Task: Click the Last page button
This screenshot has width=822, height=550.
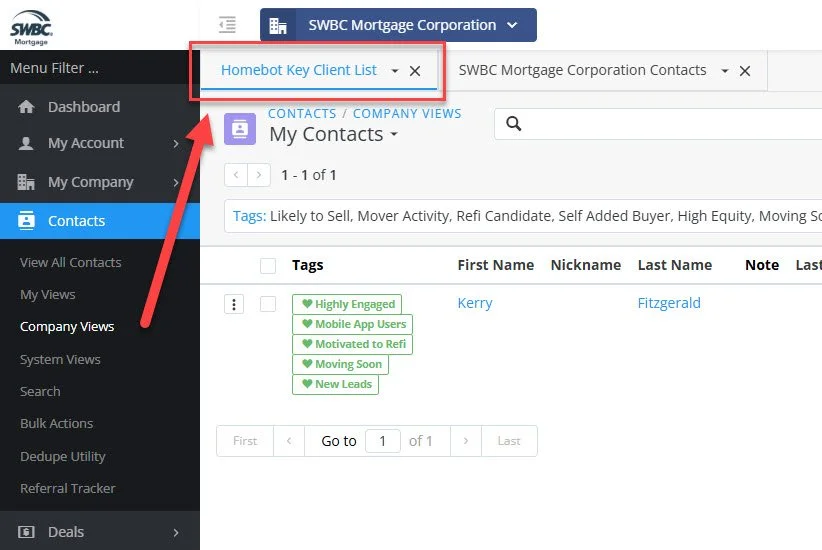Action: pos(509,441)
